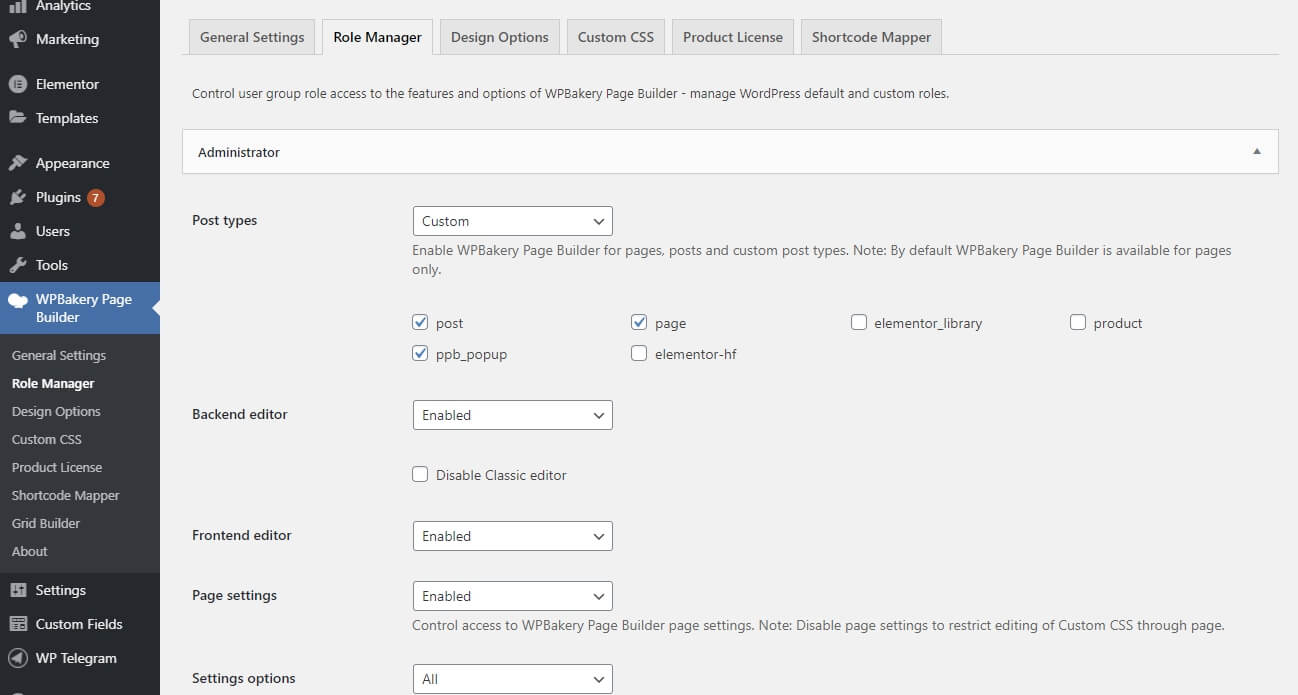The image size is (1298, 695).
Task: Click the Administrator role header
Action: [x=730, y=152]
